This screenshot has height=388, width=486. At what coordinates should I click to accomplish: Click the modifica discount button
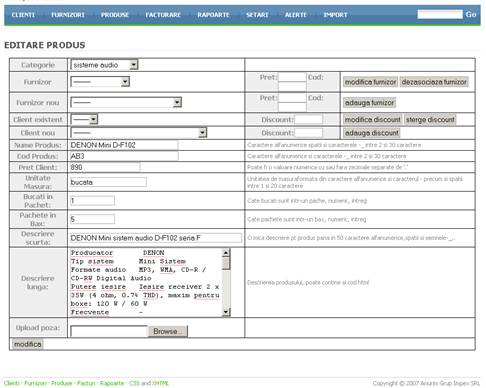coord(372,119)
